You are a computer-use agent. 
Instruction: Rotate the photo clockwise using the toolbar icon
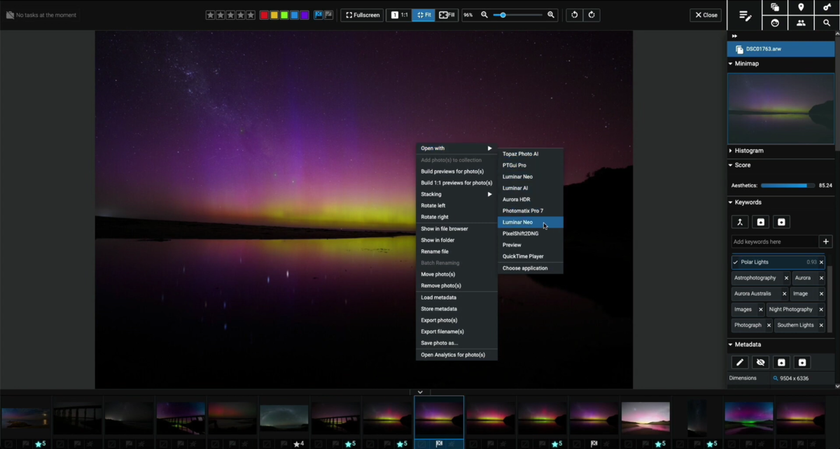point(591,15)
